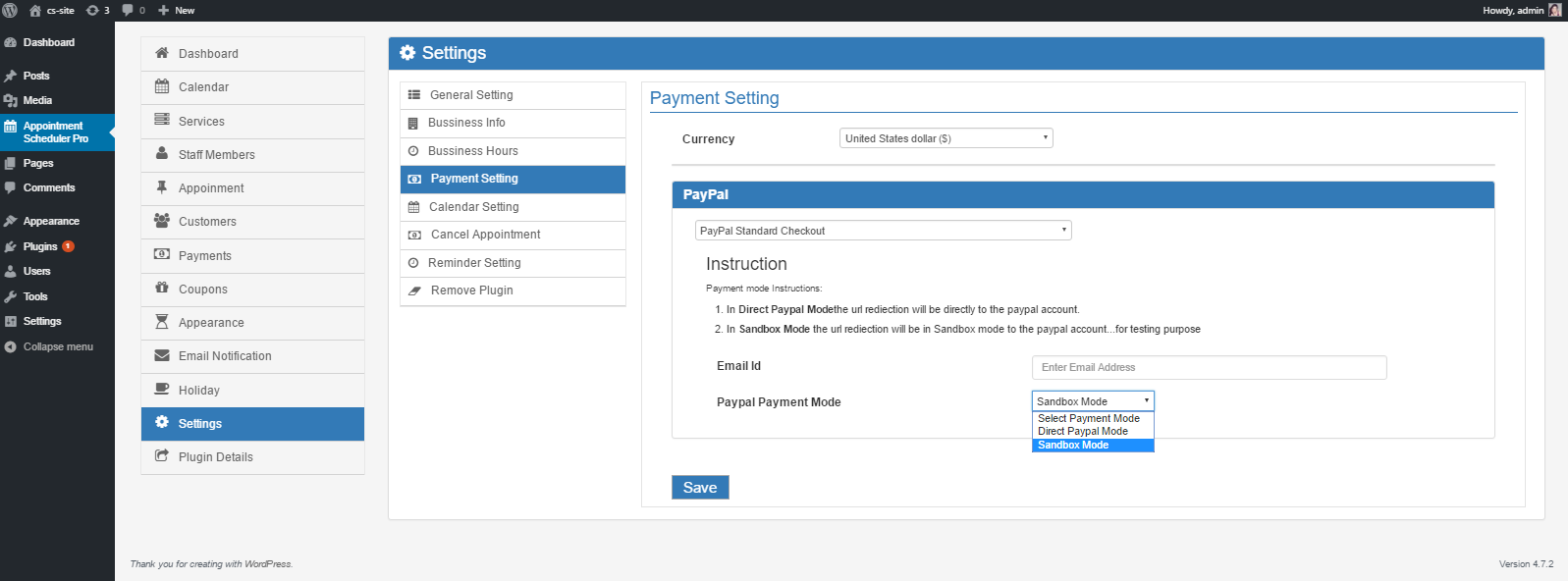Switch to Bussiness Hours settings

click(472, 151)
